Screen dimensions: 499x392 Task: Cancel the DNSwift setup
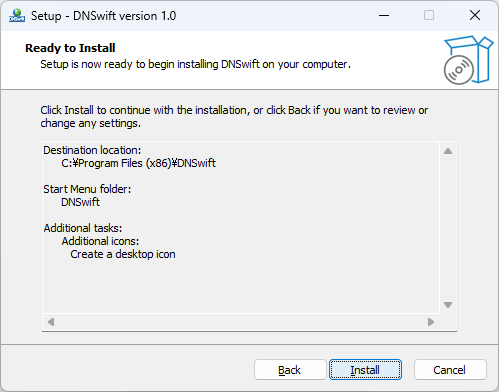(x=450, y=370)
